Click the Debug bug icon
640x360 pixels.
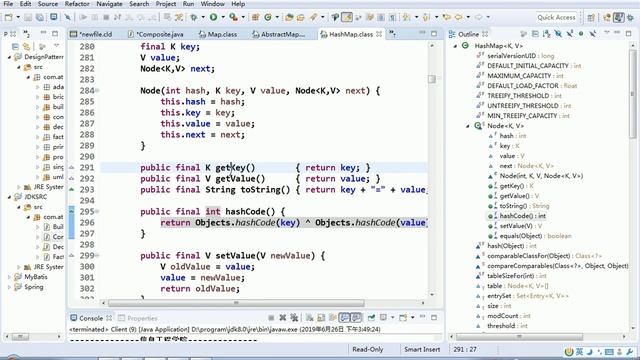click(193, 17)
